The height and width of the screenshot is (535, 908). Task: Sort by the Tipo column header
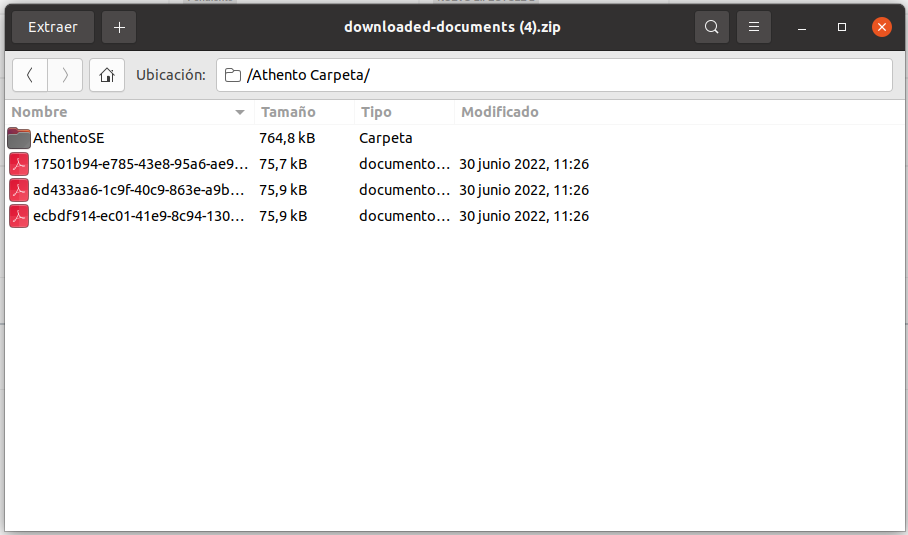click(x=376, y=112)
